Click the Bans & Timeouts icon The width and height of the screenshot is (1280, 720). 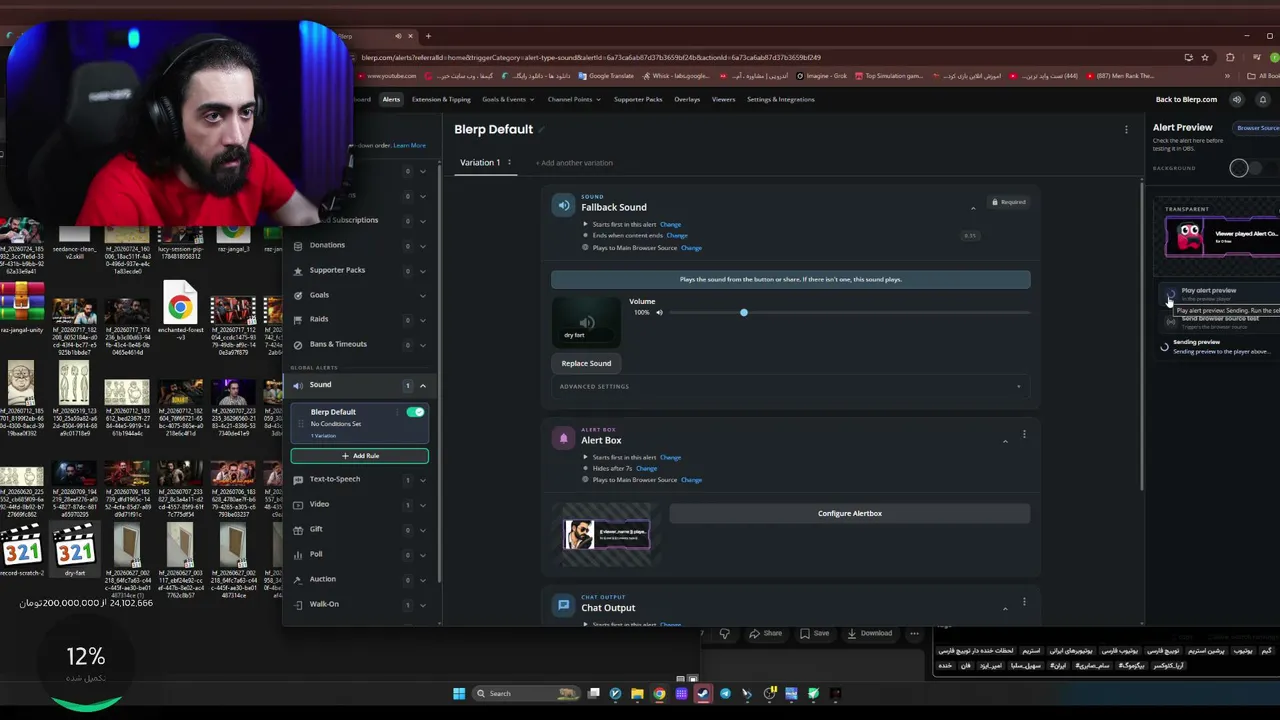point(298,344)
